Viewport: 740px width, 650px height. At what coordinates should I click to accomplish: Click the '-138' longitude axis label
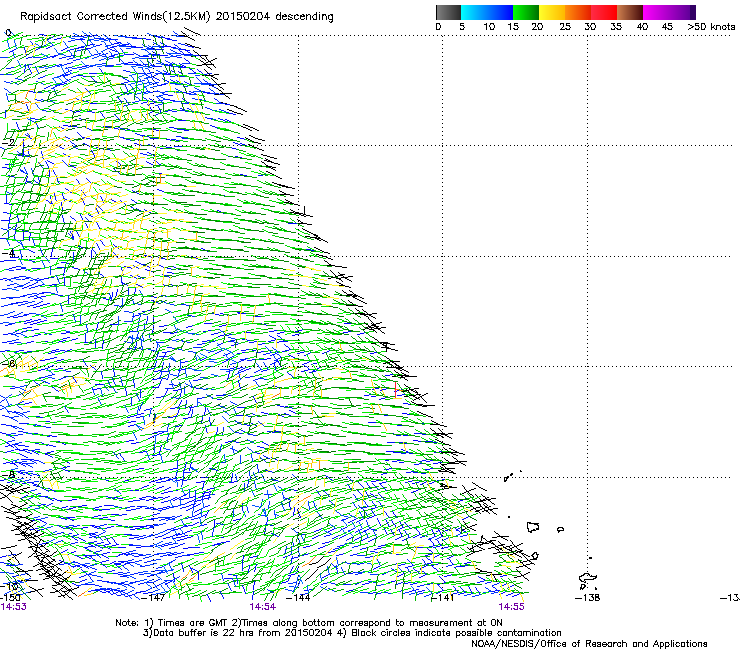pyautogui.click(x=588, y=598)
